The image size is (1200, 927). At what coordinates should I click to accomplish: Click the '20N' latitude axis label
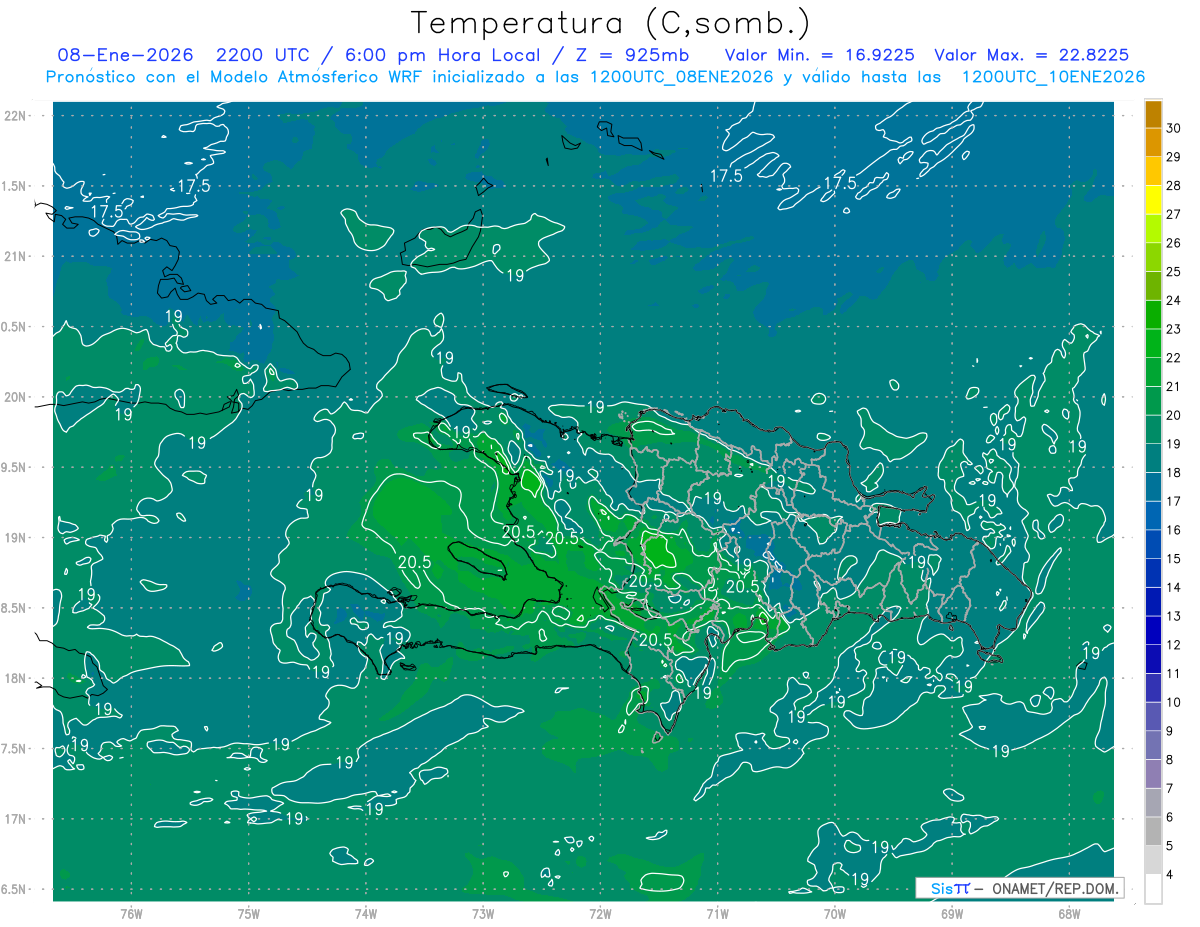point(15,397)
